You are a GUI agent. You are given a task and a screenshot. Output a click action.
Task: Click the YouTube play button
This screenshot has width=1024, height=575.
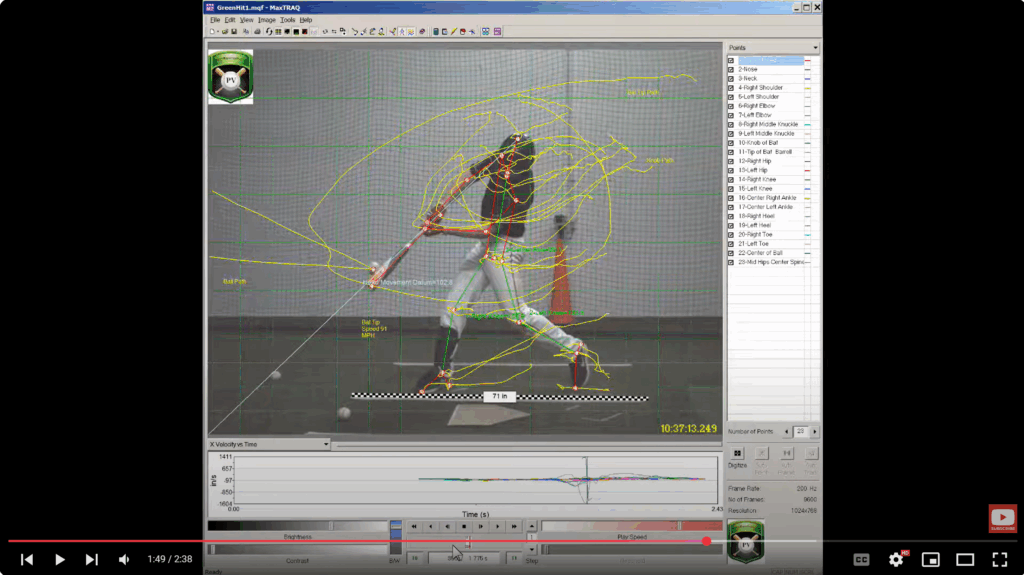pos(59,560)
